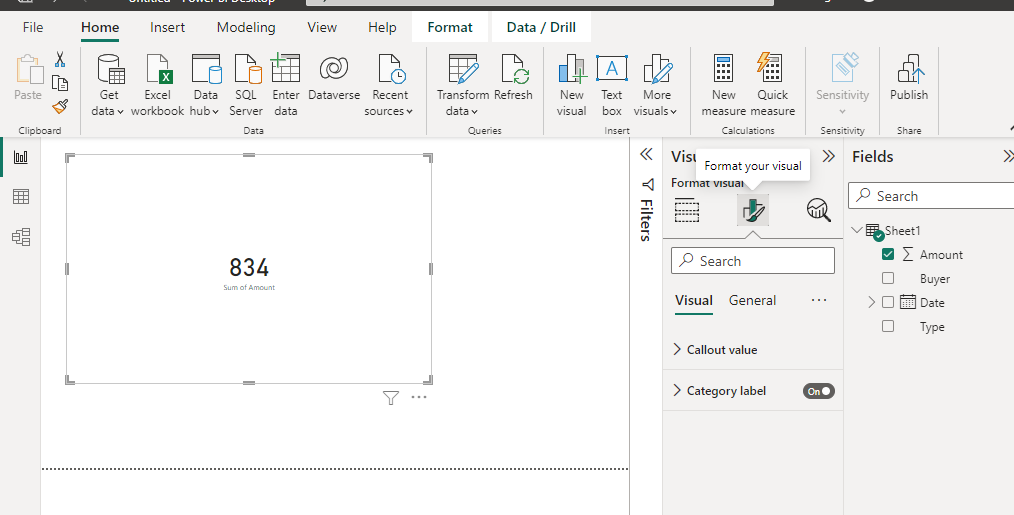Switch to Report view in left sidebar
The width and height of the screenshot is (1014, 515).
pos(21,157)
